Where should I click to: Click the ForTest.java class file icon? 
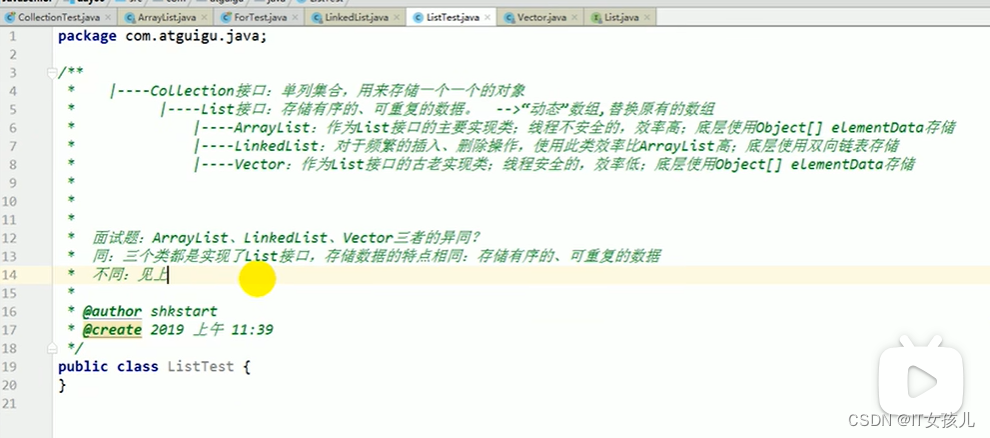coord(226,18)
